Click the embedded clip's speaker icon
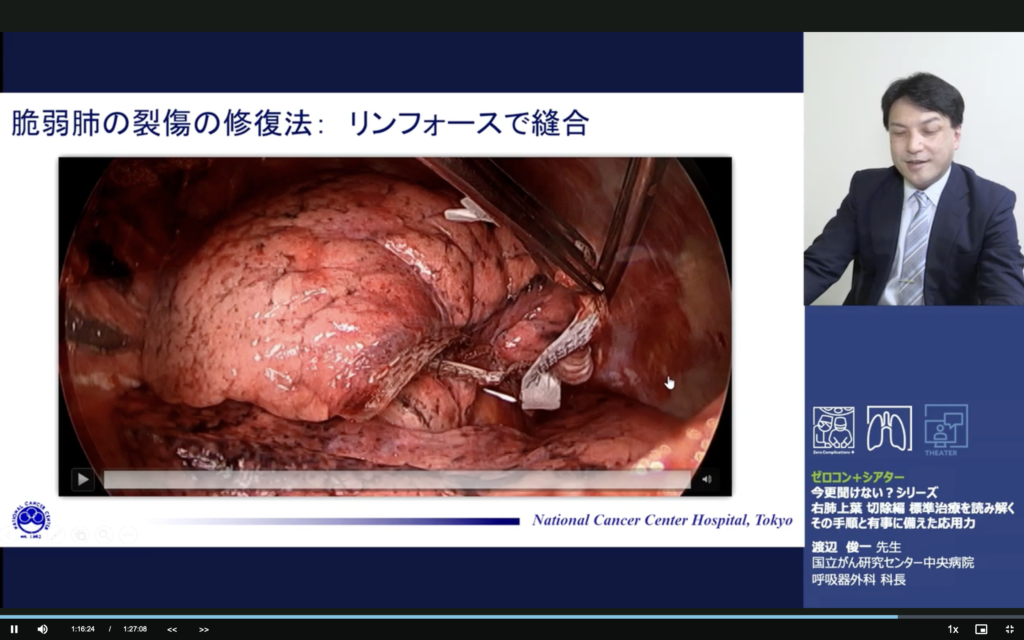This screenshot has height=640, width=1024. coord(706,480)
